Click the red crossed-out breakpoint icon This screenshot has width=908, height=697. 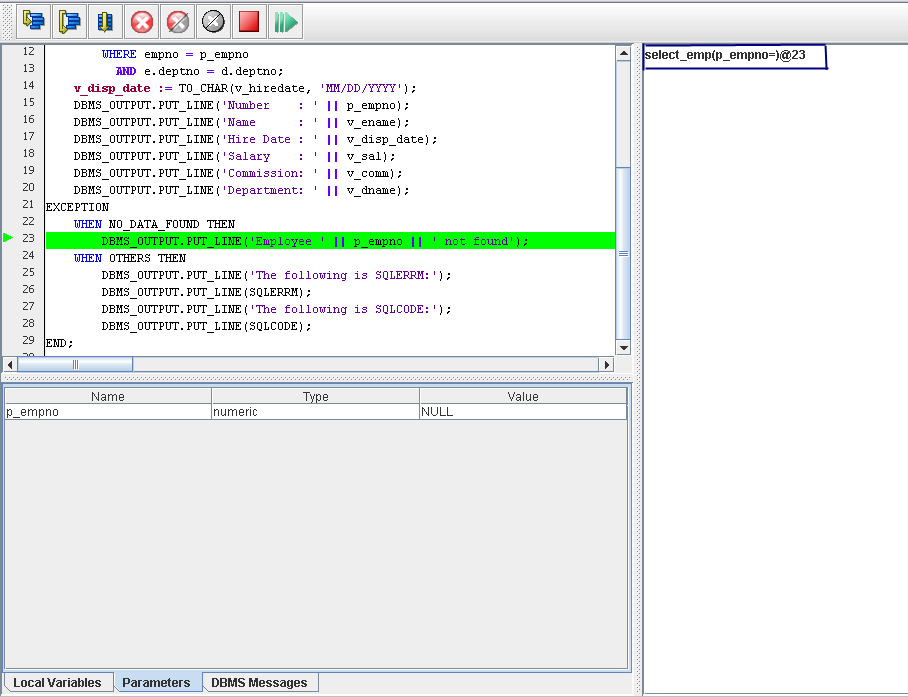(177, 20)
